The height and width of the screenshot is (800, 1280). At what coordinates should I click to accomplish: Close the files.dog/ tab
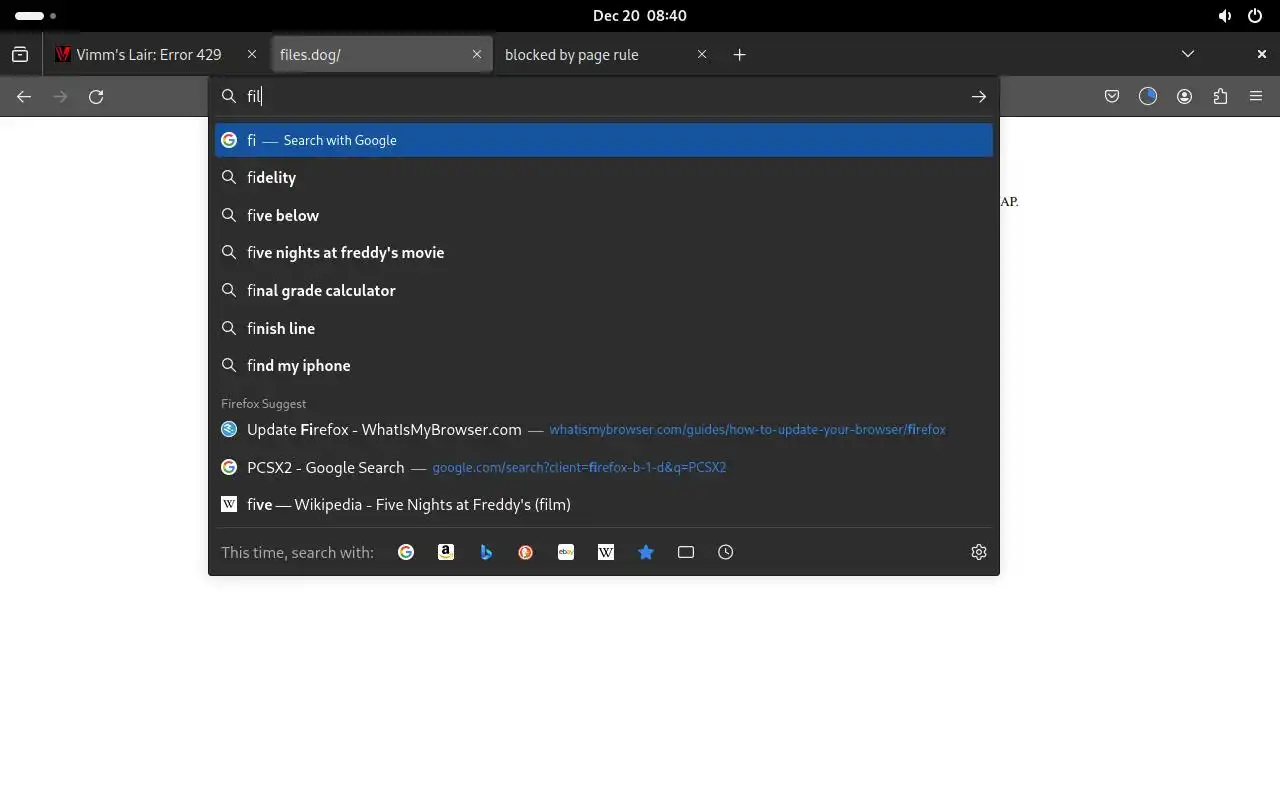(x=477, y=55)
